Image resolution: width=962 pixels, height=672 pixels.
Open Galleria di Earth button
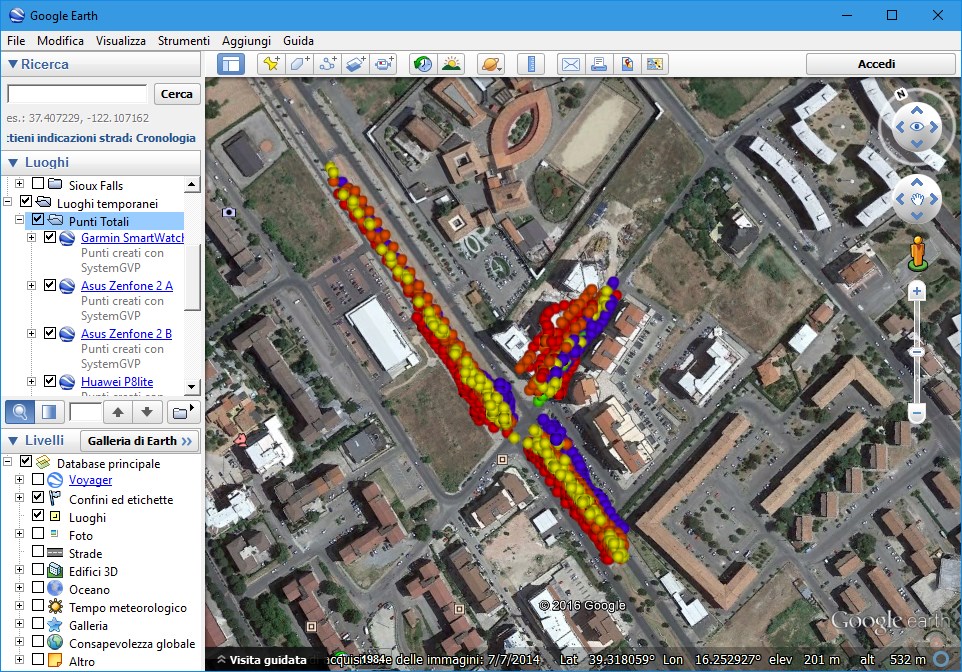click(140, 441)
